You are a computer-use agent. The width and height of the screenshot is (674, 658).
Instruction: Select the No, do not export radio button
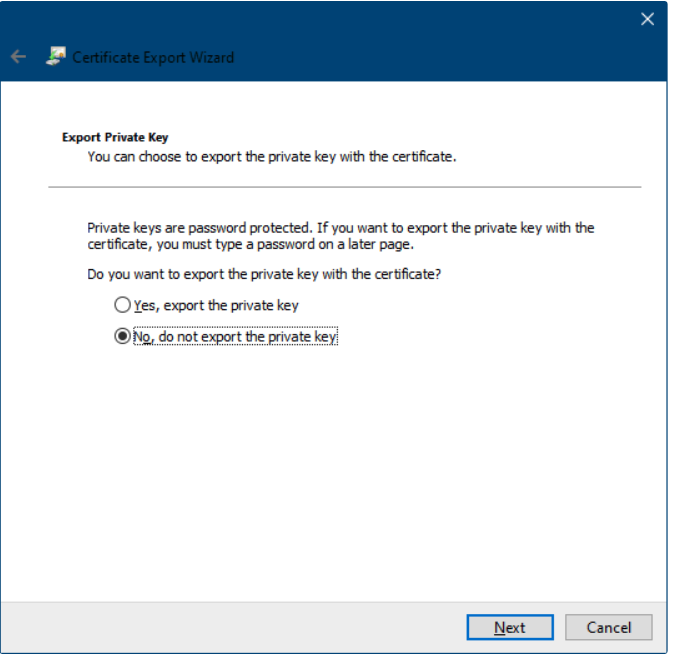point(122,337)
